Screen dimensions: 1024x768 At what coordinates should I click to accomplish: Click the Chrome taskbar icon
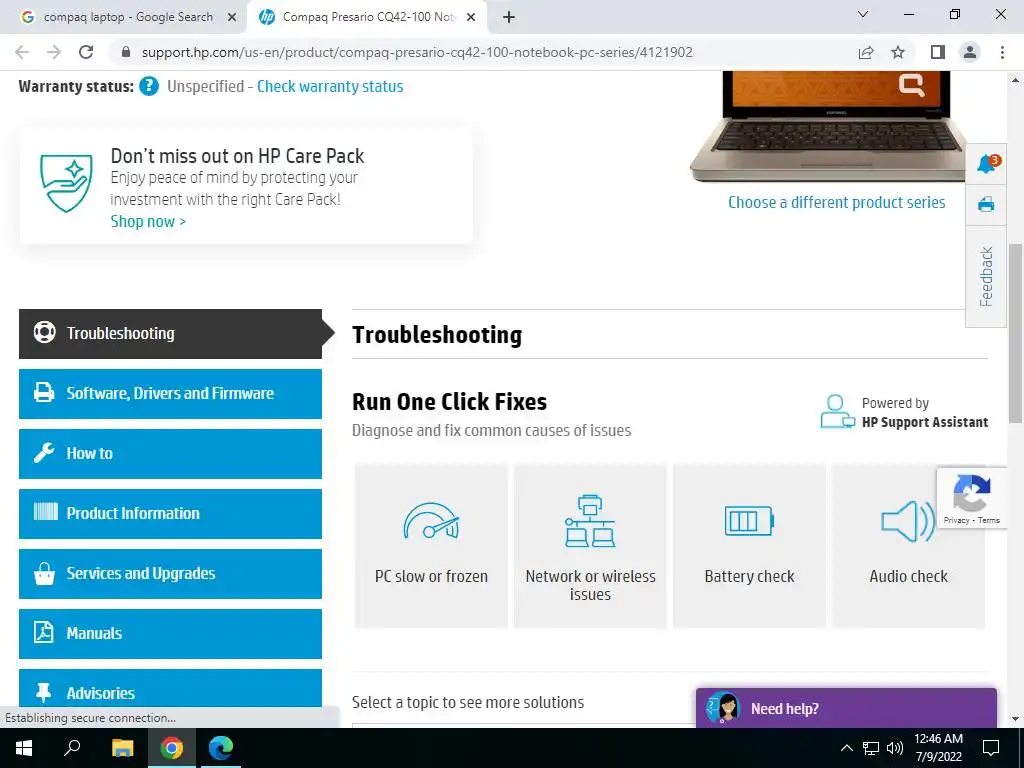(x=172, y=748)
